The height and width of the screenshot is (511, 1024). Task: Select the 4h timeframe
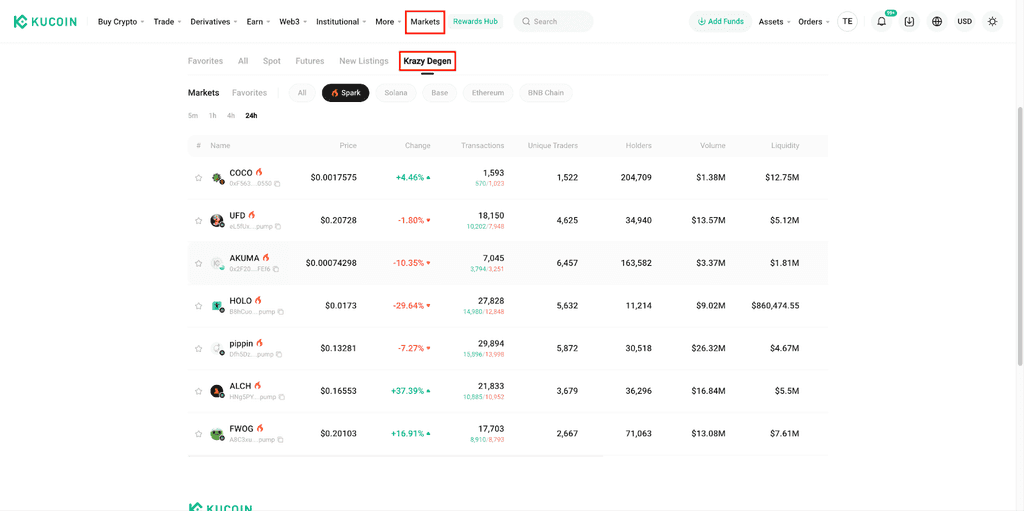click(x=231, y=116)
